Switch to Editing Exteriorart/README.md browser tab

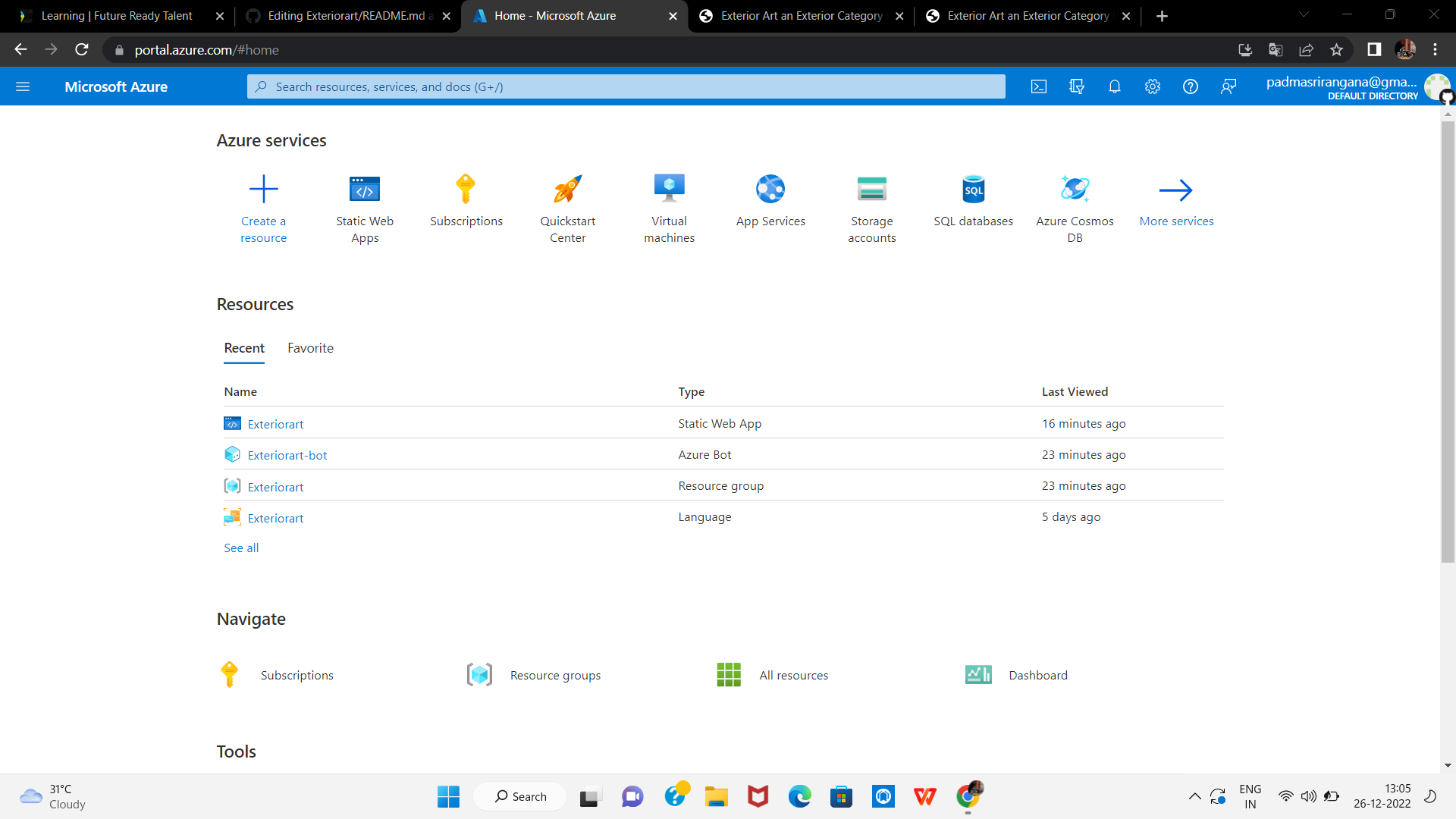pos(349,16)
